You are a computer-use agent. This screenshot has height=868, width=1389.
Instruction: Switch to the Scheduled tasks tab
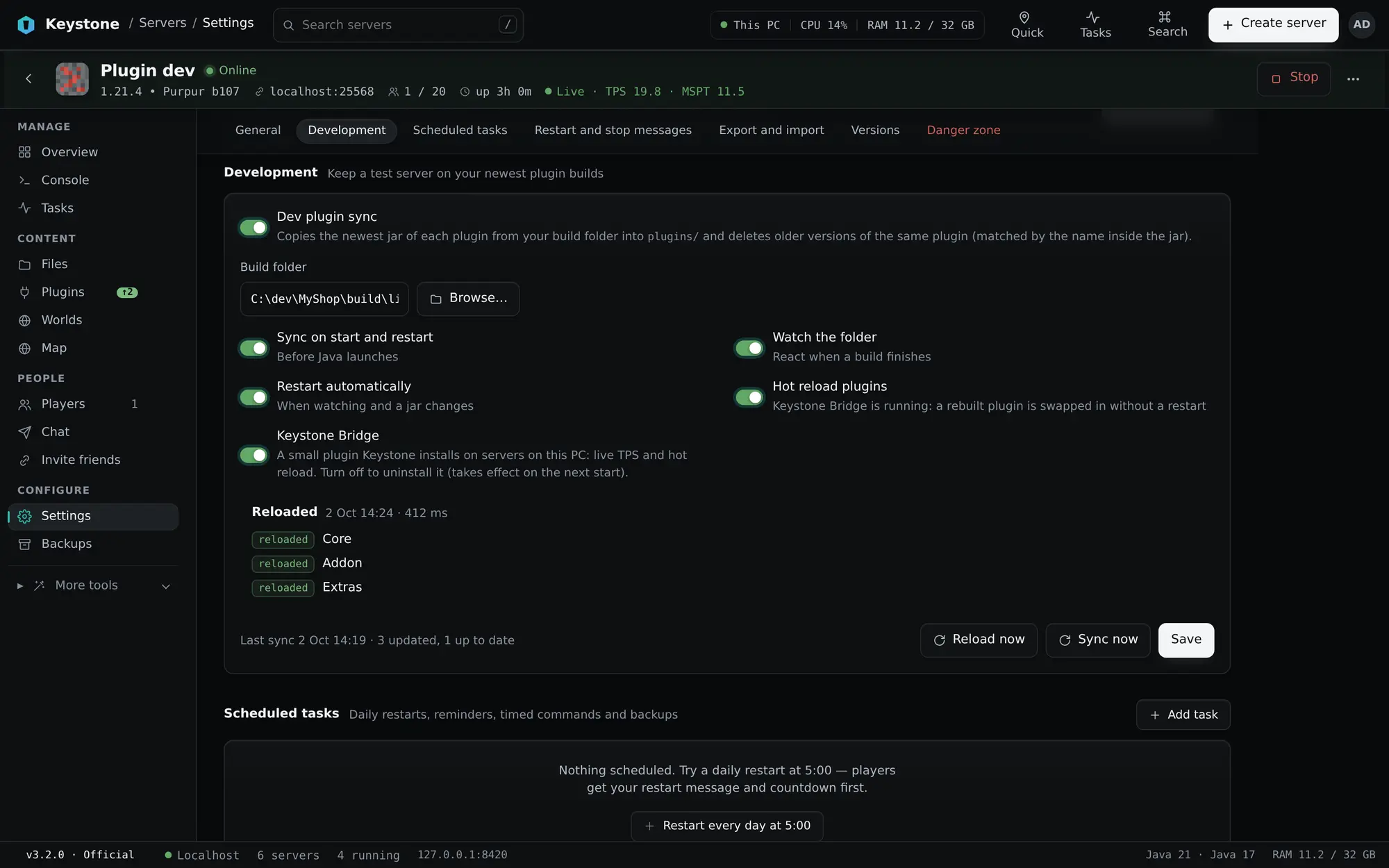(x=460, y=131)
